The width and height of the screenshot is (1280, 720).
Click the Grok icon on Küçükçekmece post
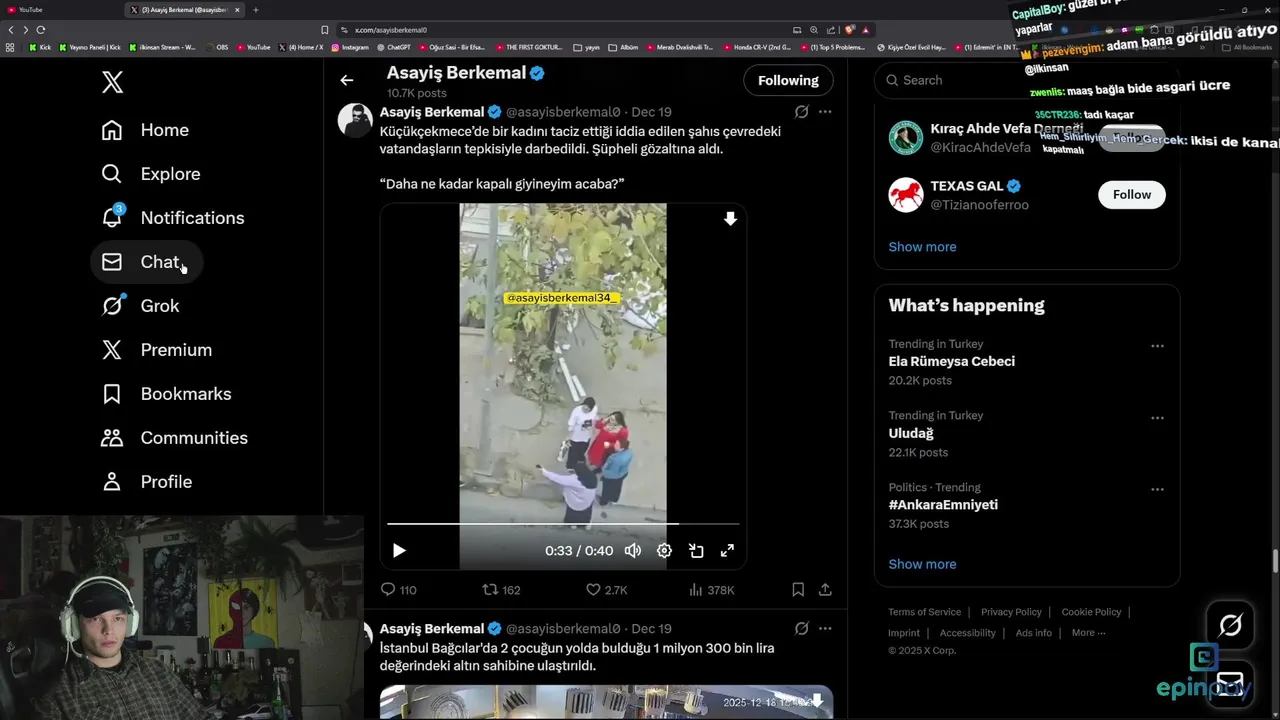pyautogui.click(x=802, y=112)
